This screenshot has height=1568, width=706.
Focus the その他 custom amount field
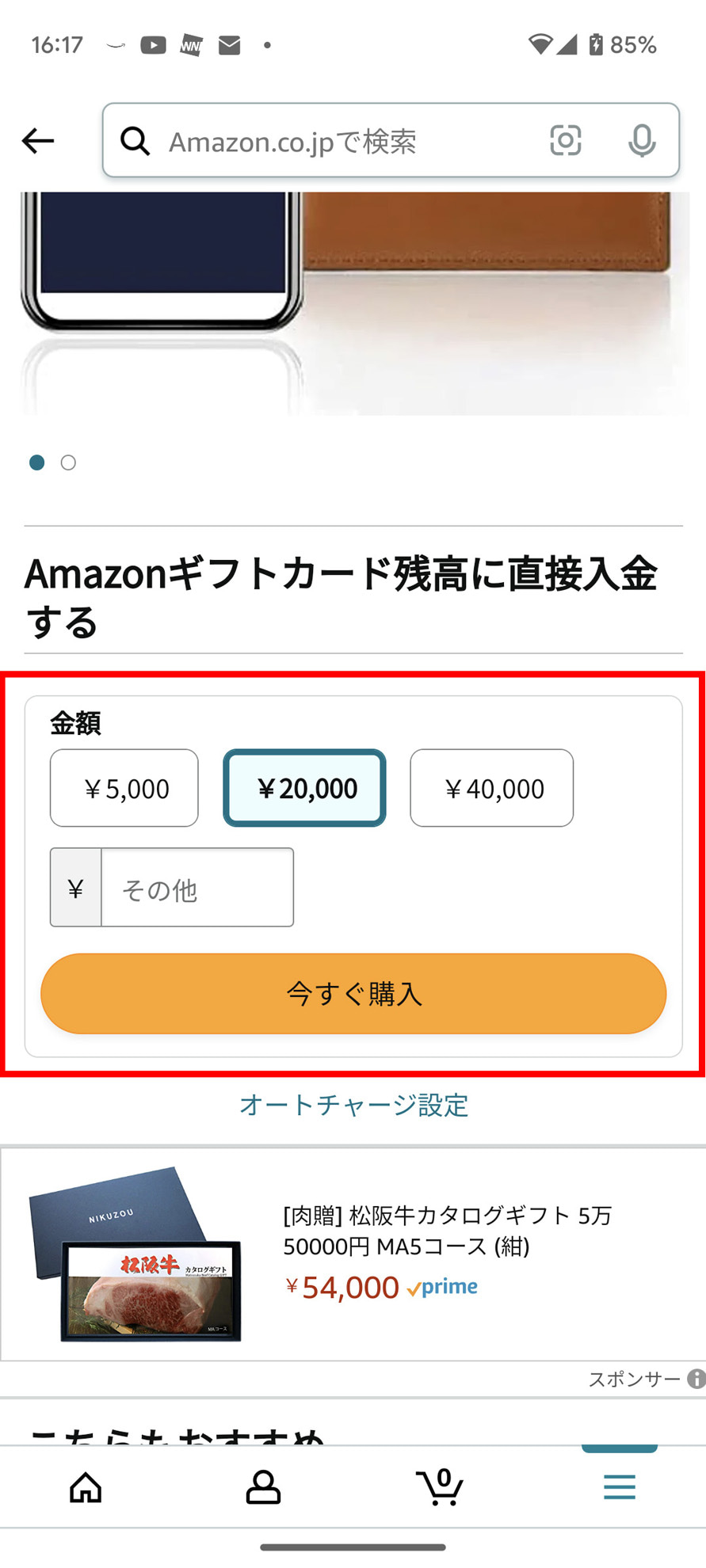197,888
